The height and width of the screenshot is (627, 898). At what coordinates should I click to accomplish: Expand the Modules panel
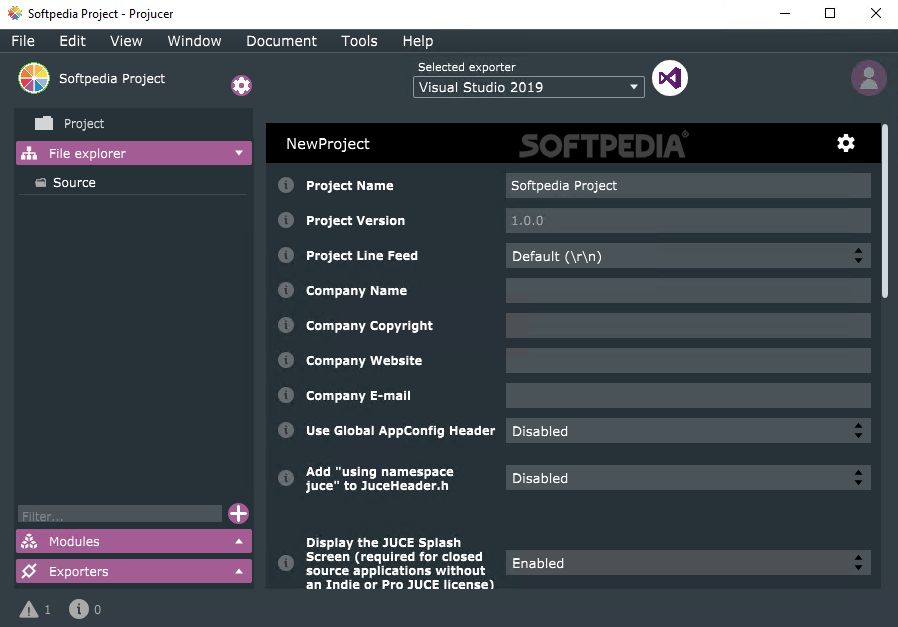(x=134, y=541)
